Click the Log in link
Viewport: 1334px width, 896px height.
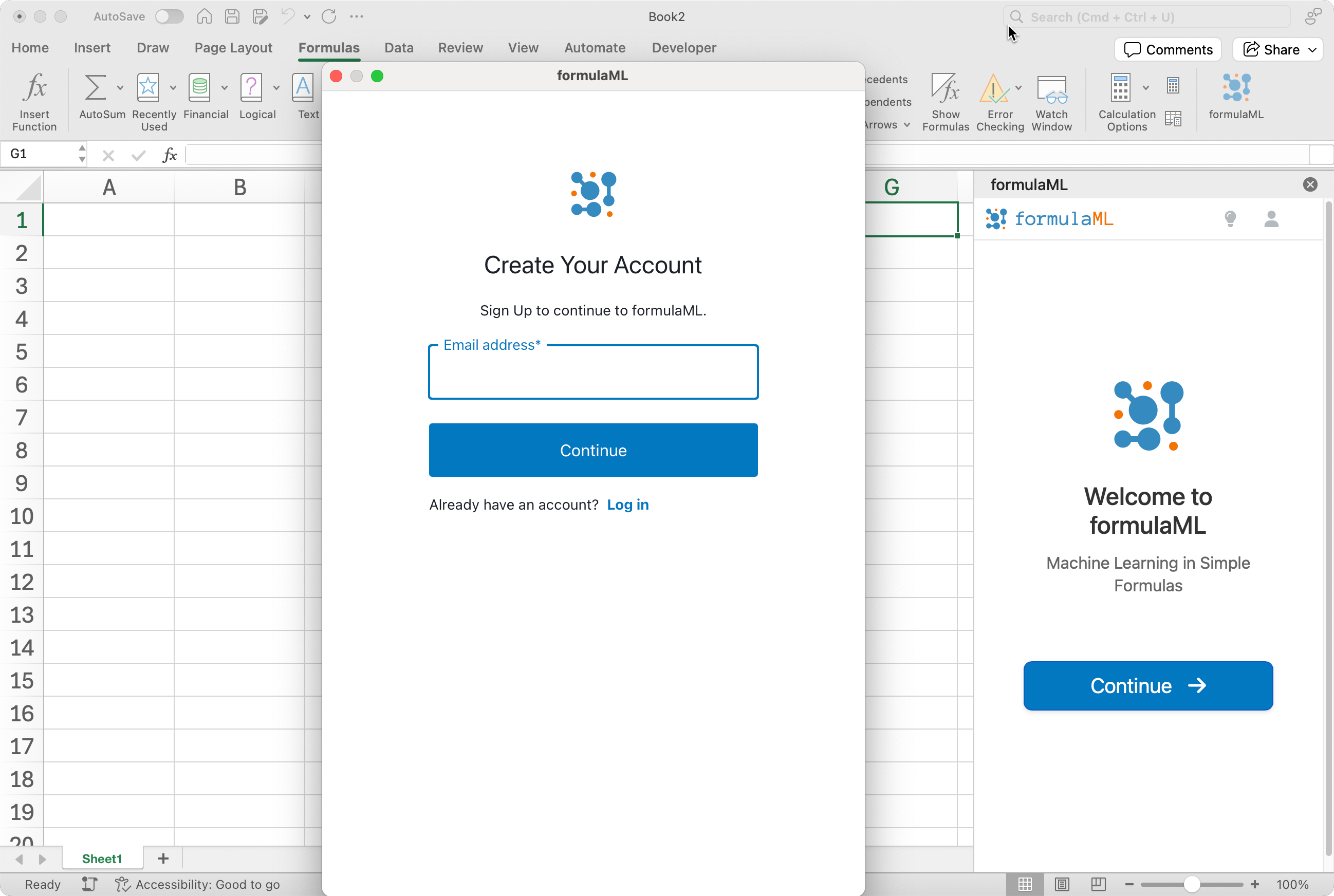[627, 505]
